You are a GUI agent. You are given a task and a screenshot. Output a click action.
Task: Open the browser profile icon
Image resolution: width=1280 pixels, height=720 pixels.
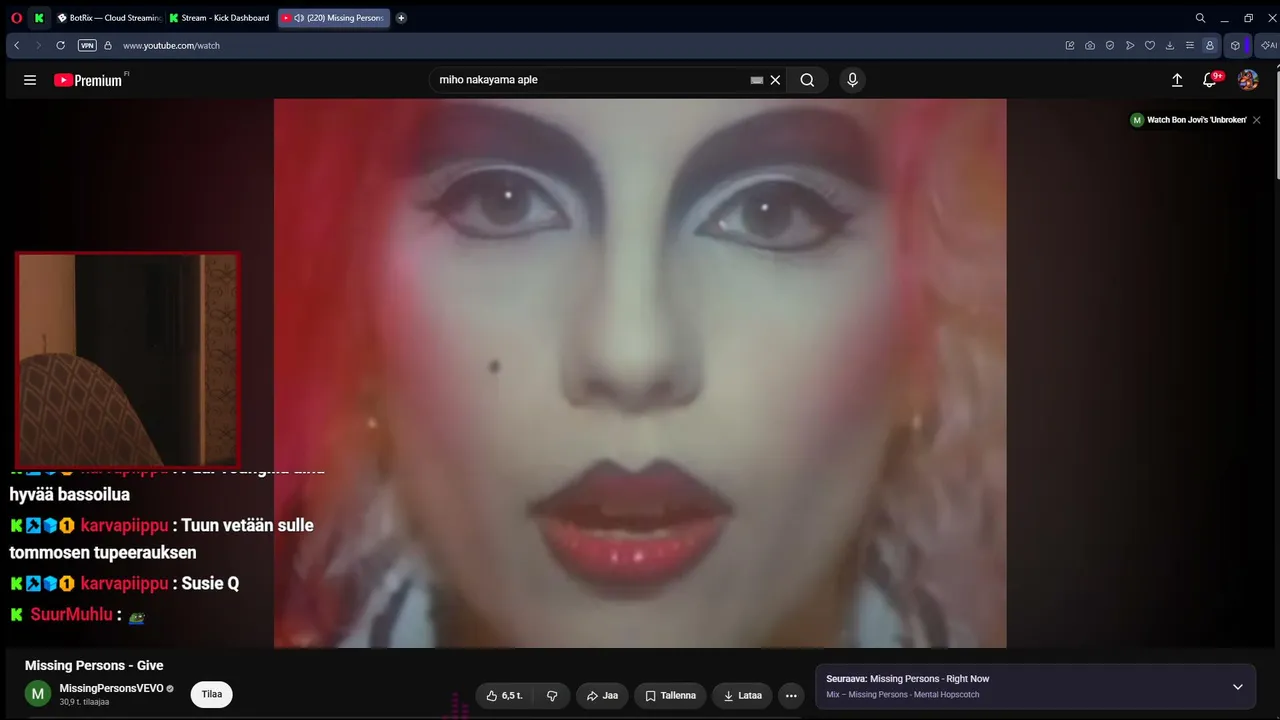coord(1210,45)
